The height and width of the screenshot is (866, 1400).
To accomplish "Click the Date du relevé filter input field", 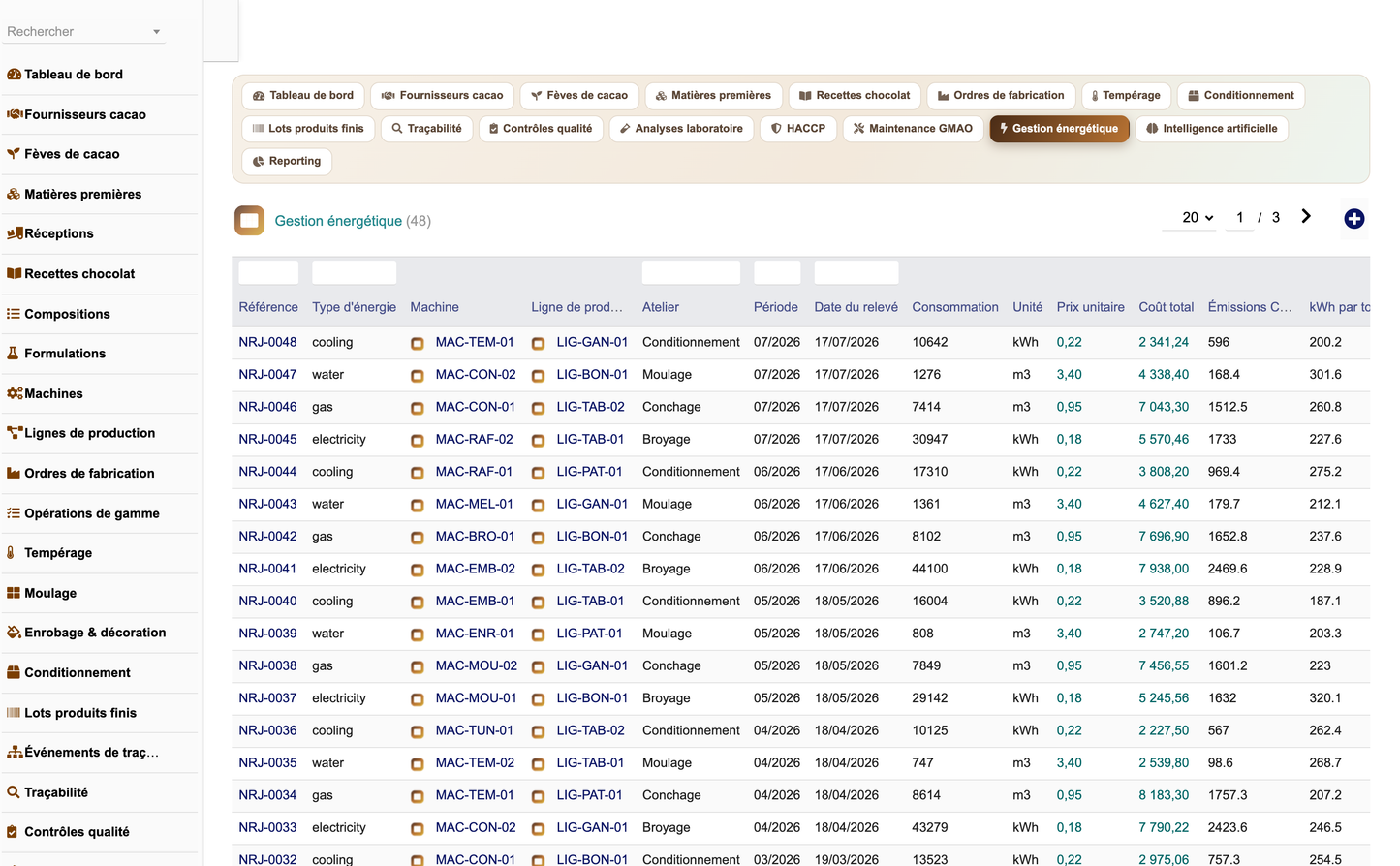I will tap(856, 272).
